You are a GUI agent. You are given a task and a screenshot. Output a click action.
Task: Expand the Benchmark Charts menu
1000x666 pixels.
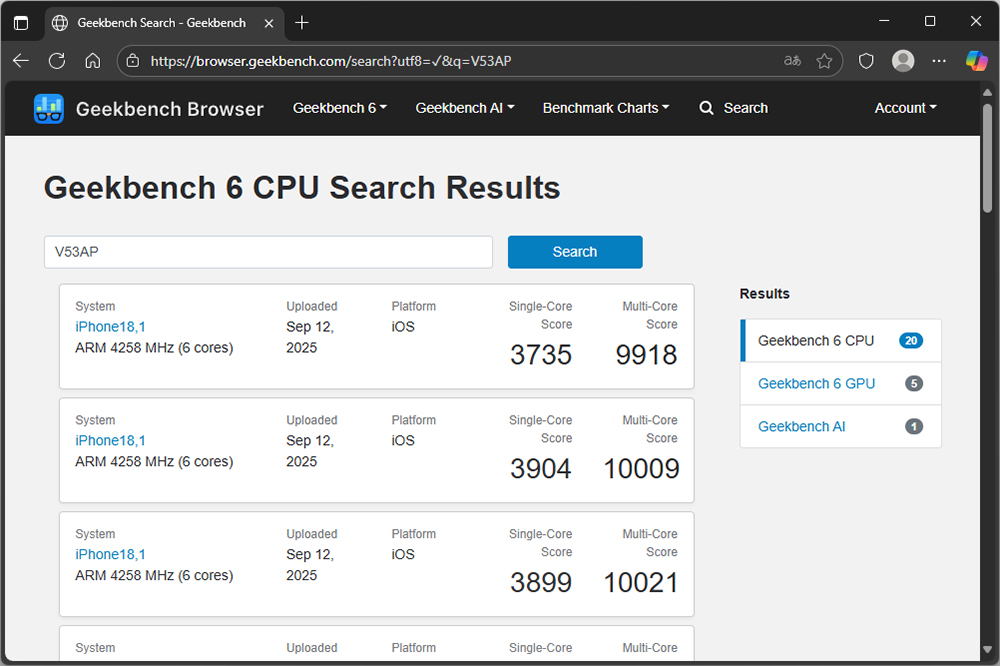point(606,108)
